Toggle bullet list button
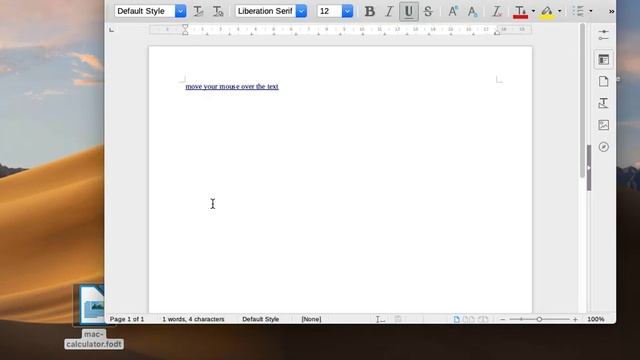 coord(578,11)
